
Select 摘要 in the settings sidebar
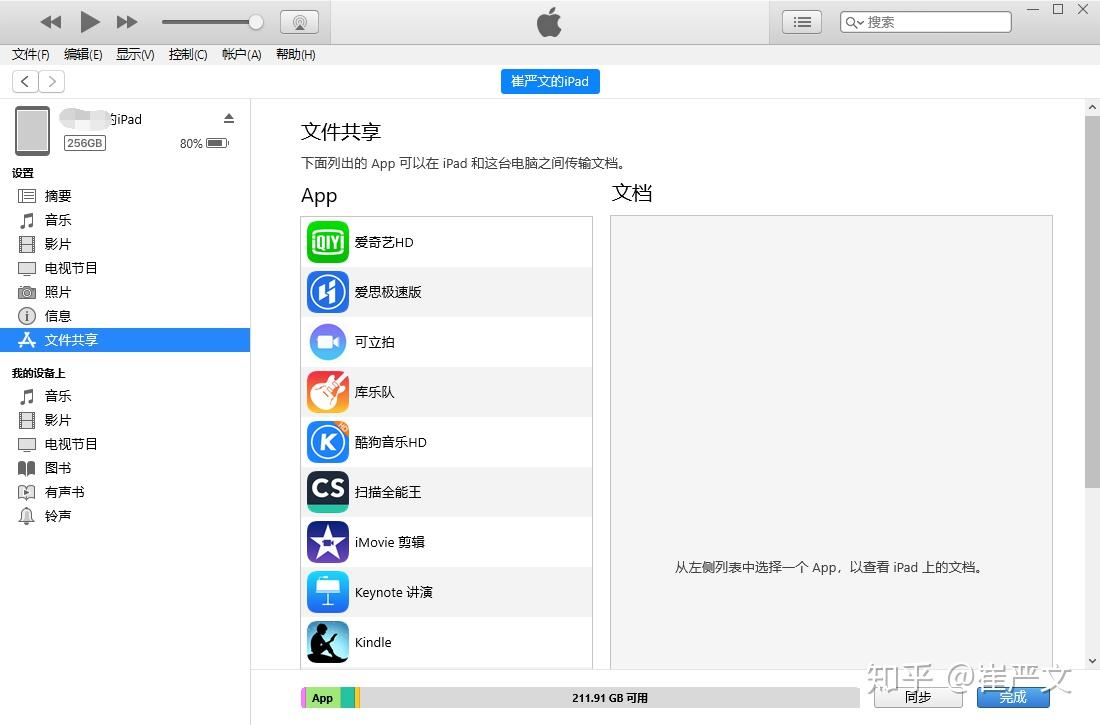(125, 196)
